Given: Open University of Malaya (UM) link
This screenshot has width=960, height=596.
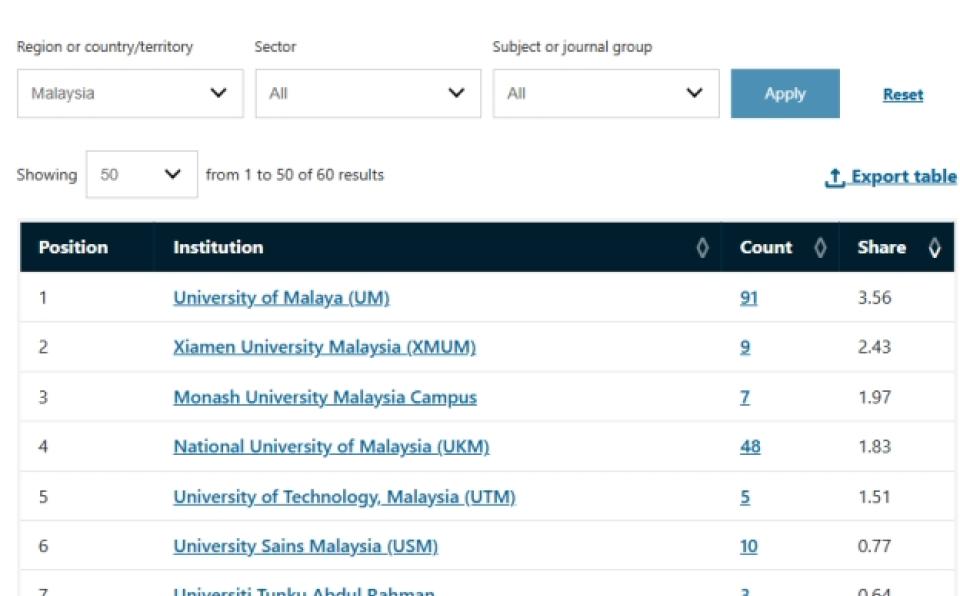Looking at the screenshot, I should click(281, 298).
